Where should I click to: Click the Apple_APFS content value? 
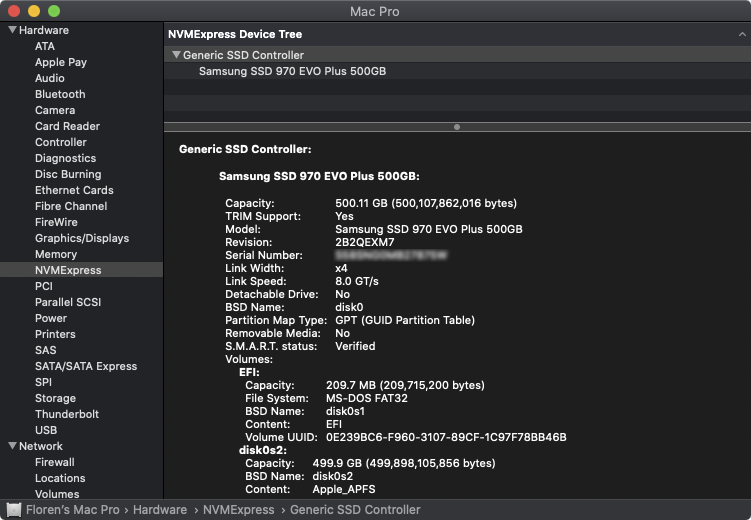point(344,489)
